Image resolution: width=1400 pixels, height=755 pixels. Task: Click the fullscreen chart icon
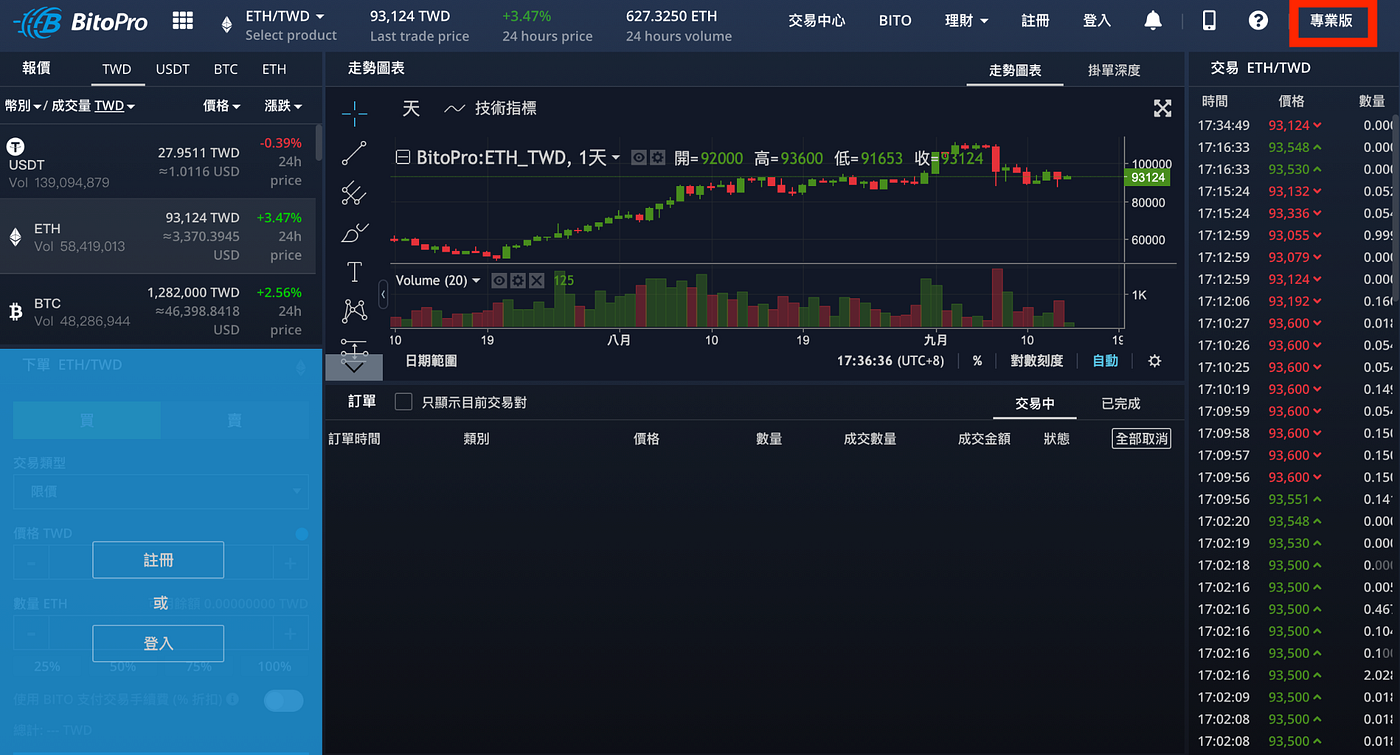coord(1162,108)
